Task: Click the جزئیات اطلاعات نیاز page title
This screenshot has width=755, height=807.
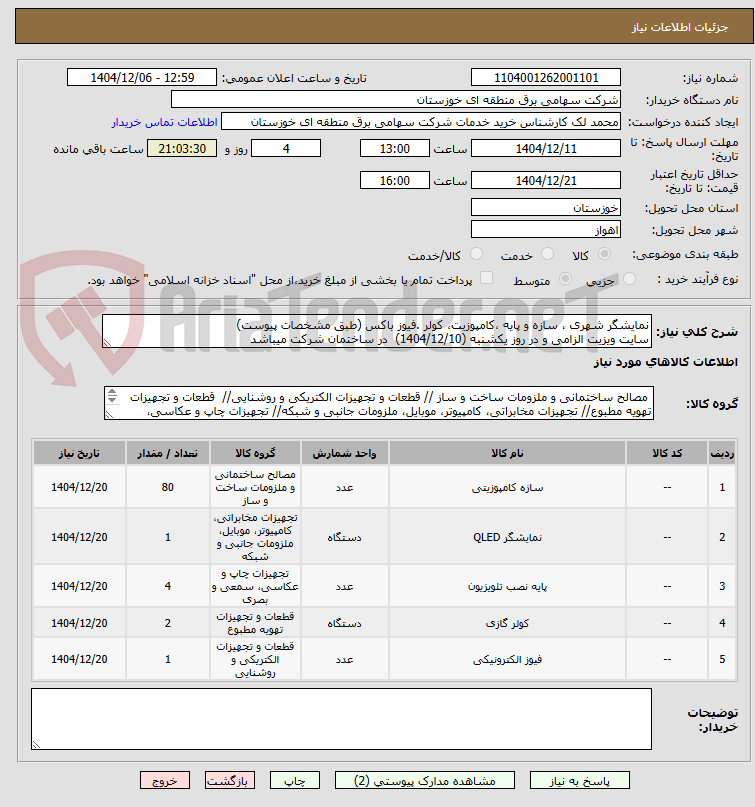Action: (x=680, y=27)
